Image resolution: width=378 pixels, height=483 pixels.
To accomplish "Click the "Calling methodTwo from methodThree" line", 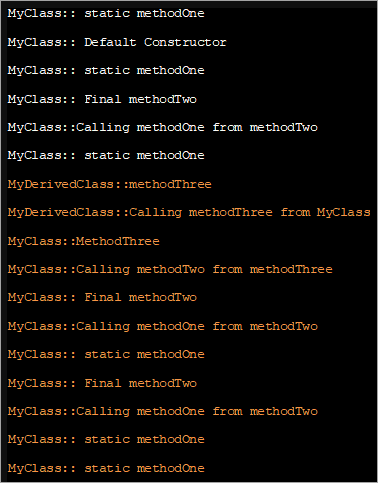I will [170, 270].
